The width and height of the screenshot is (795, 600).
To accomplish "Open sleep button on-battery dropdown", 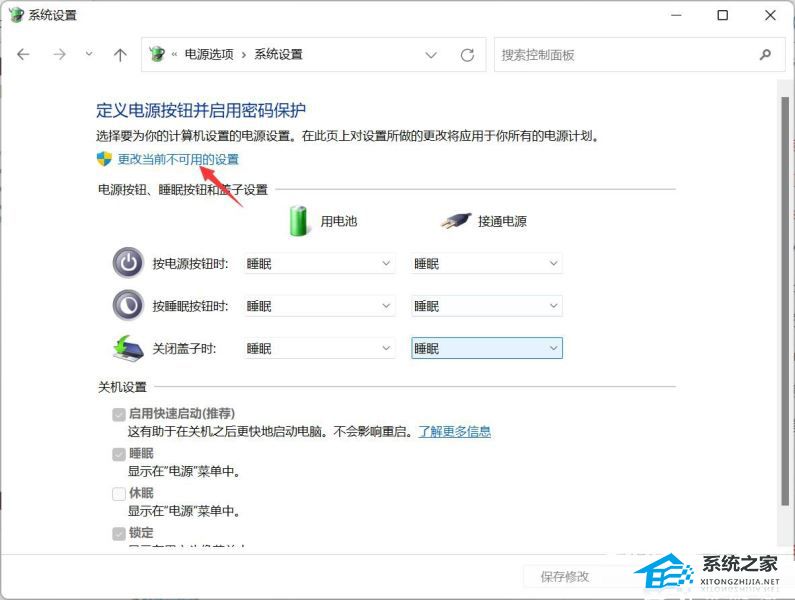I will pos(319,306).
